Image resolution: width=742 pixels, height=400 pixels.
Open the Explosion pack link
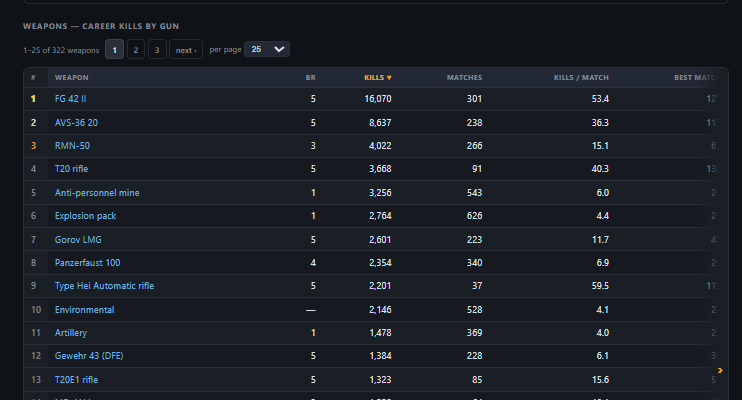[x=85, y=216]
